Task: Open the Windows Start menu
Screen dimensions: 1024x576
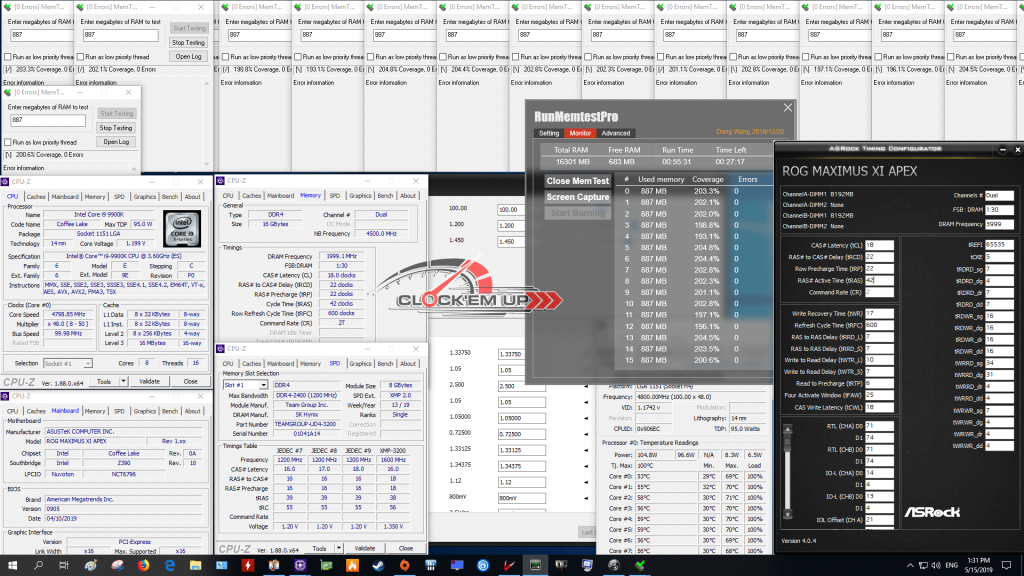Action: point(12,565)
